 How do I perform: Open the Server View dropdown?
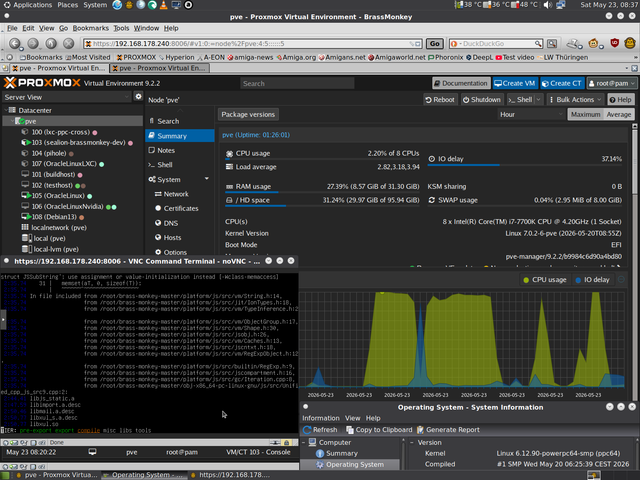click(x=67, y=97)
